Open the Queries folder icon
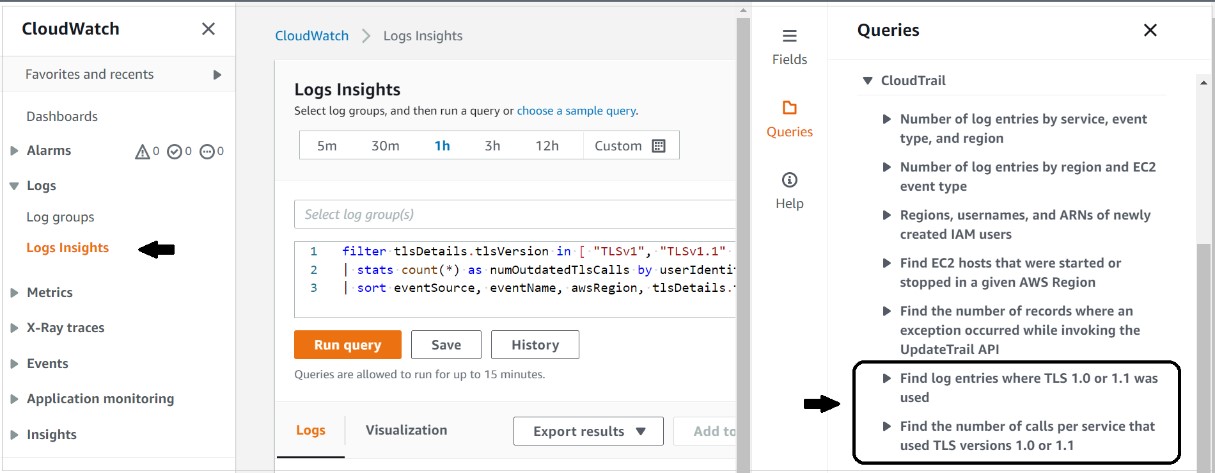Screen dimensions: 1215x473 pyautogui.click(x=789, y=109)
